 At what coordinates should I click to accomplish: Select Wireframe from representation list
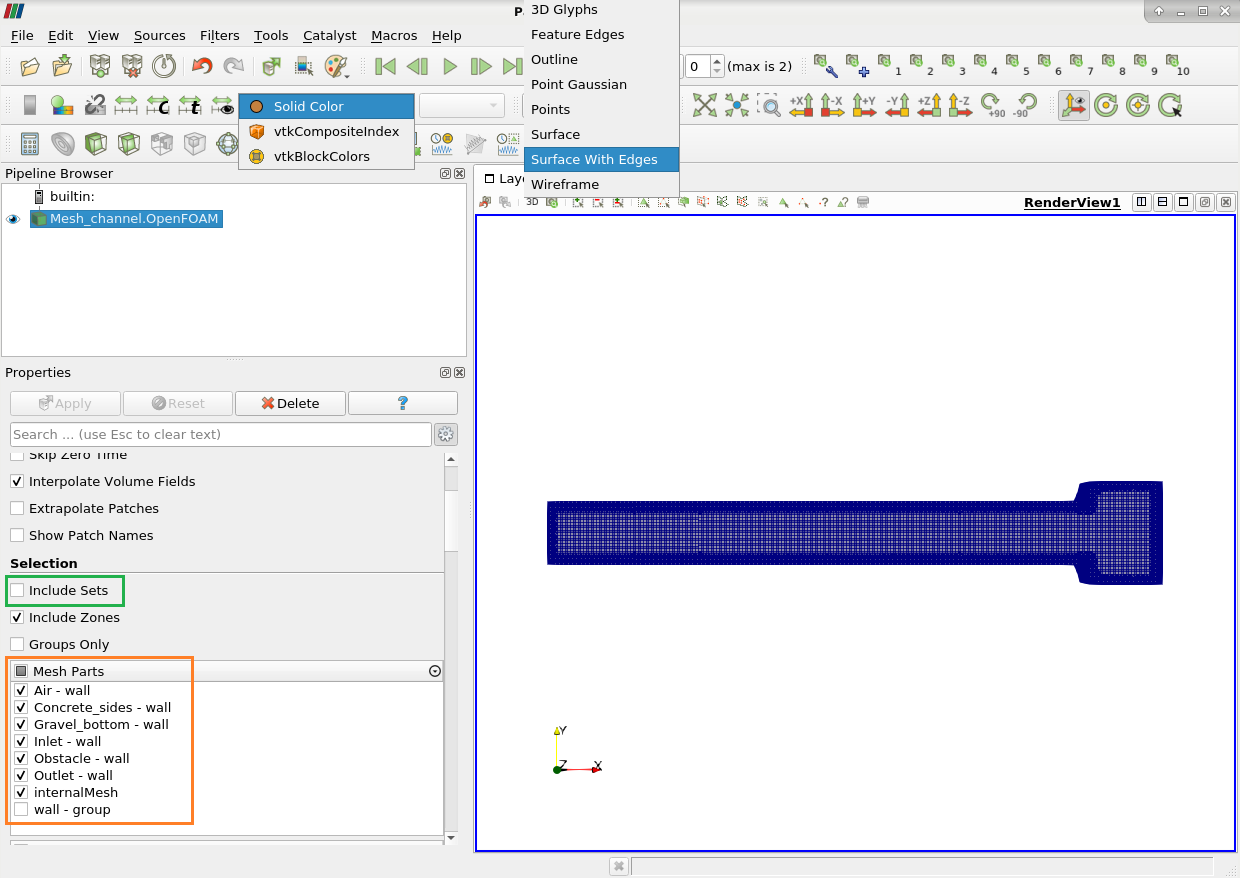(565, 185)
